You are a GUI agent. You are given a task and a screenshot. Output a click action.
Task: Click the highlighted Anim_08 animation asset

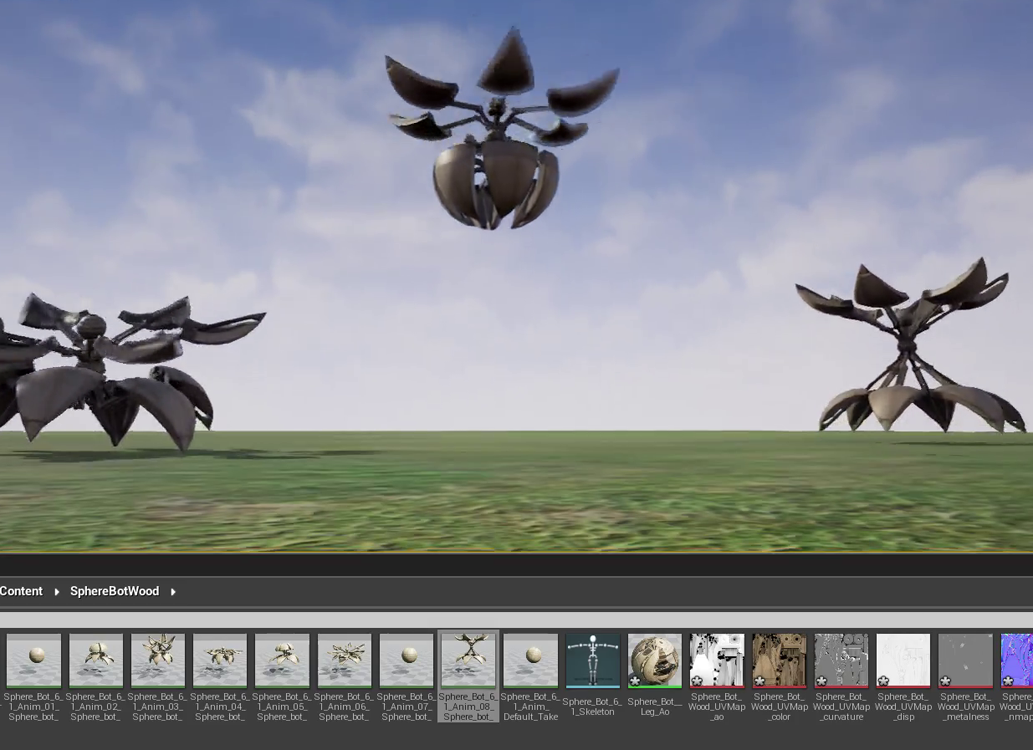[x=468, y=660]
